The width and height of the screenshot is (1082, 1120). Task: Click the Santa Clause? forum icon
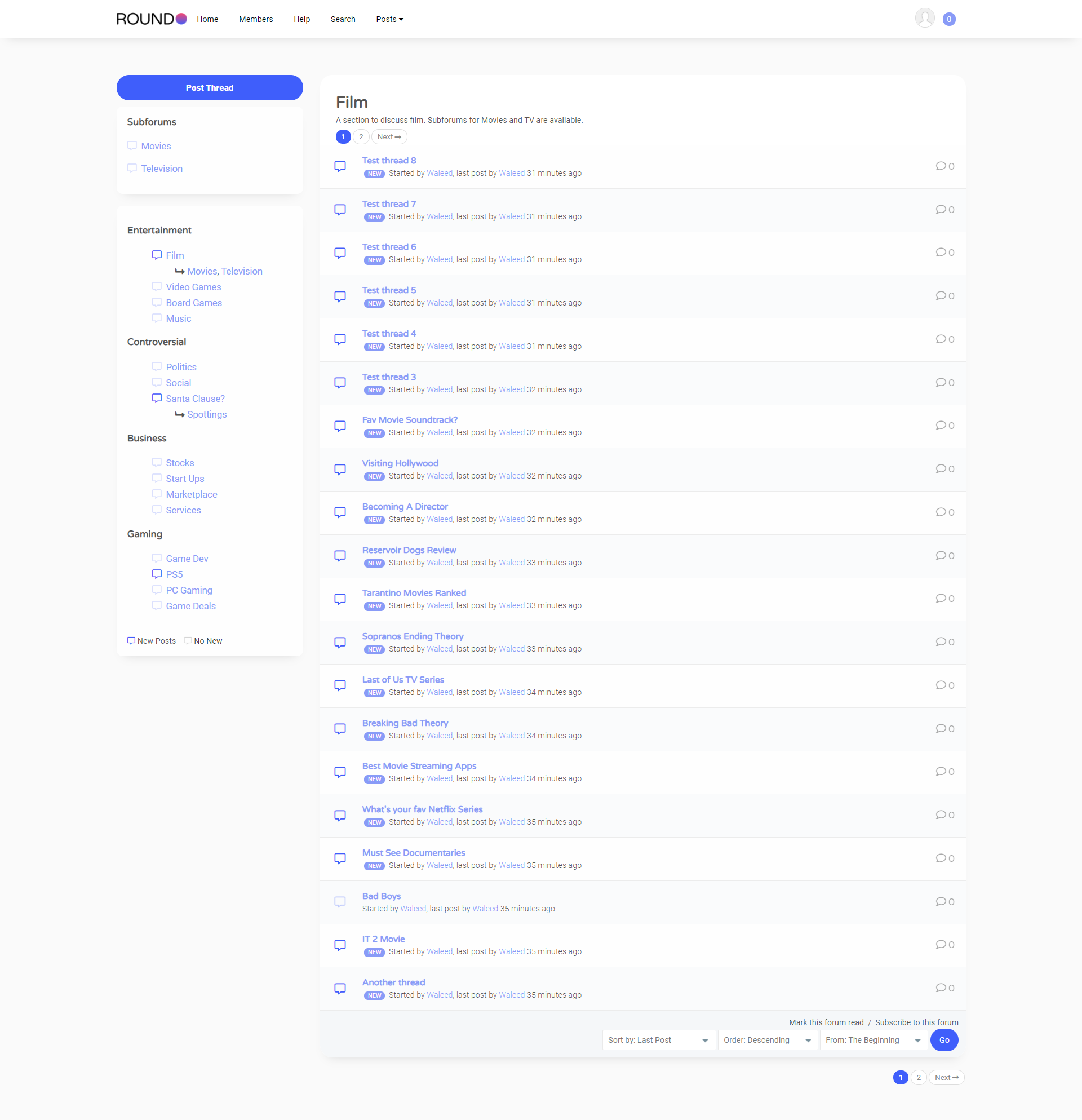[x=157, y=399]
